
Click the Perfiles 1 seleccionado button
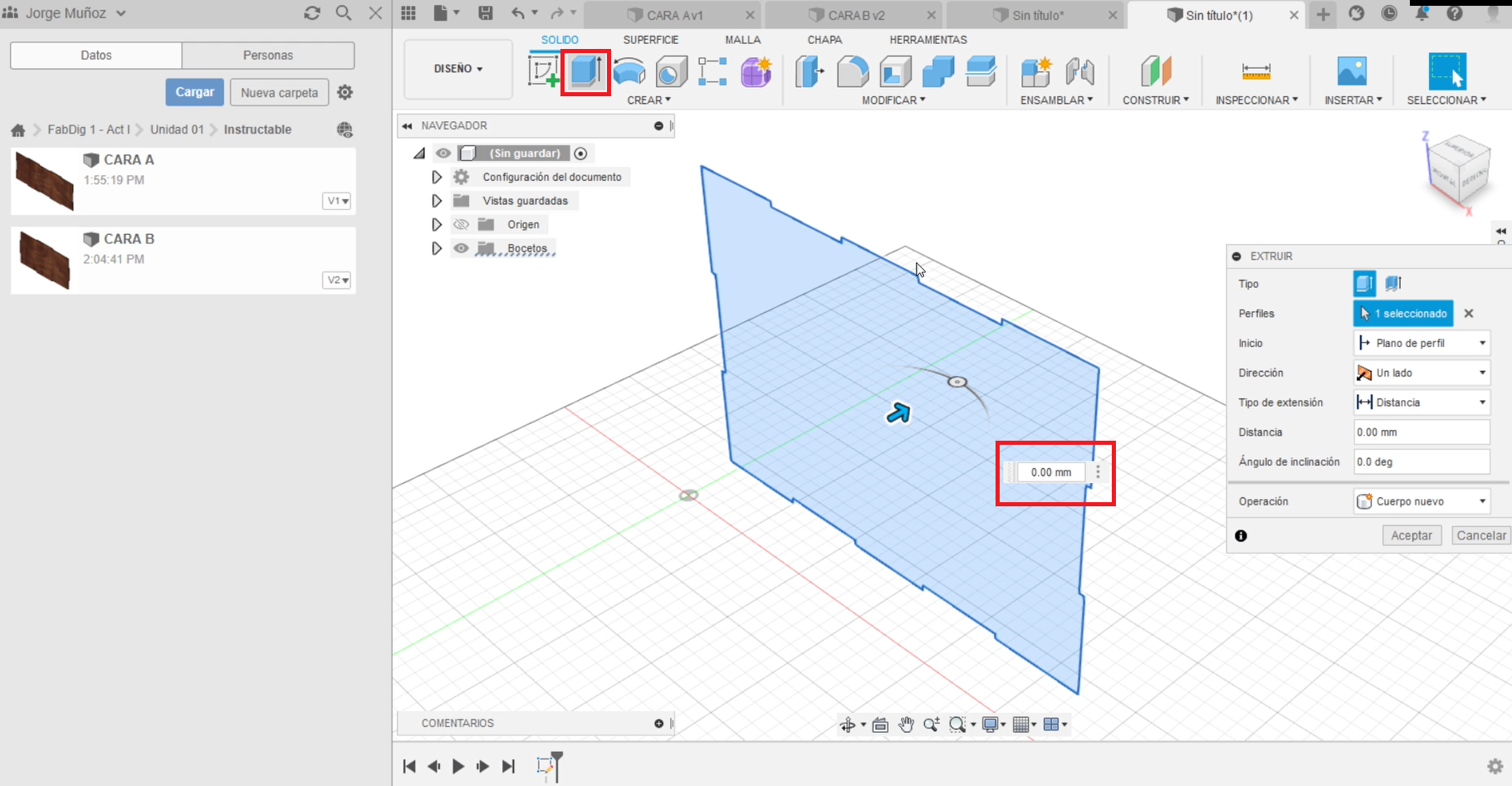[x=1403, y=313]
